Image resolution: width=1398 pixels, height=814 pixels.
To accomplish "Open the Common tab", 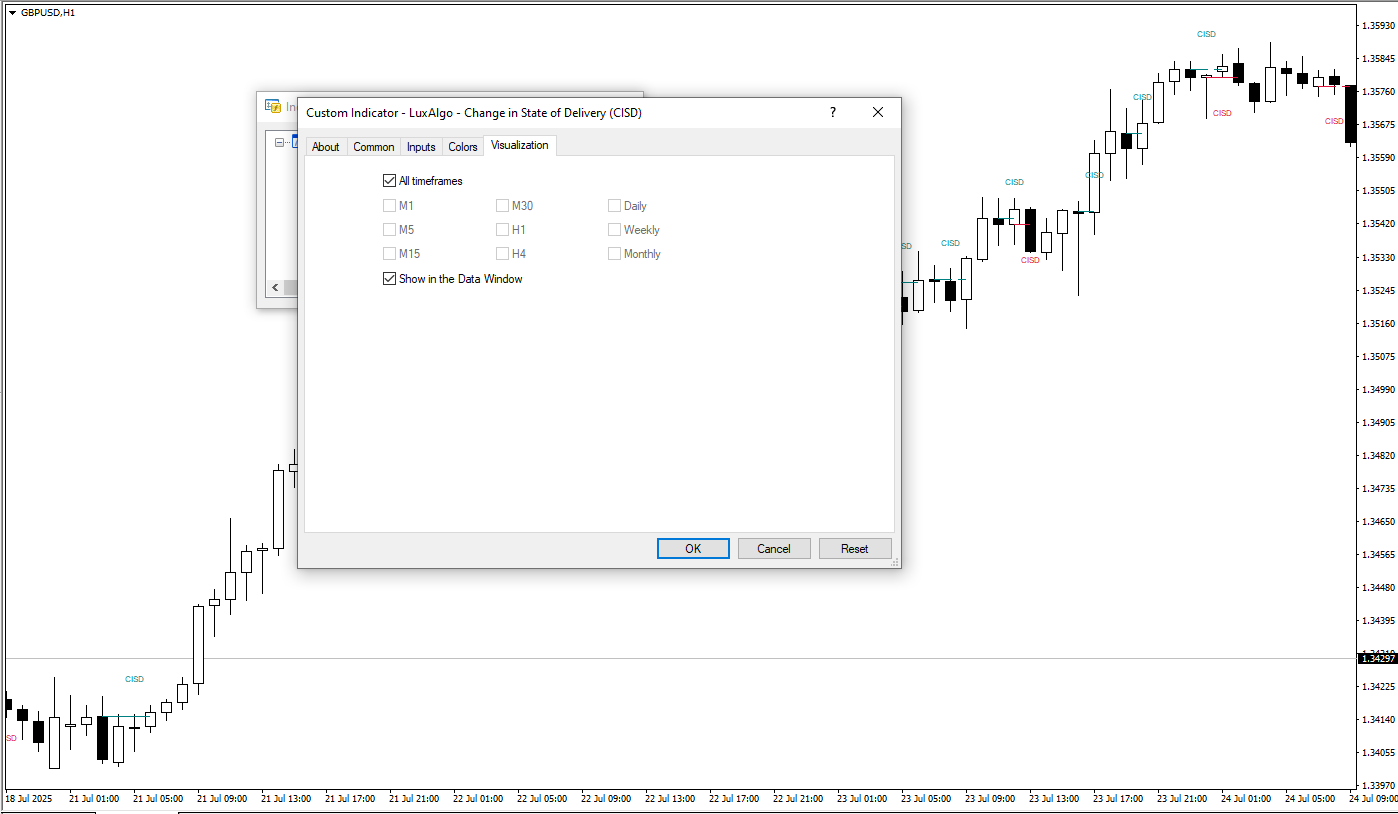I will [x=374, y=147].
